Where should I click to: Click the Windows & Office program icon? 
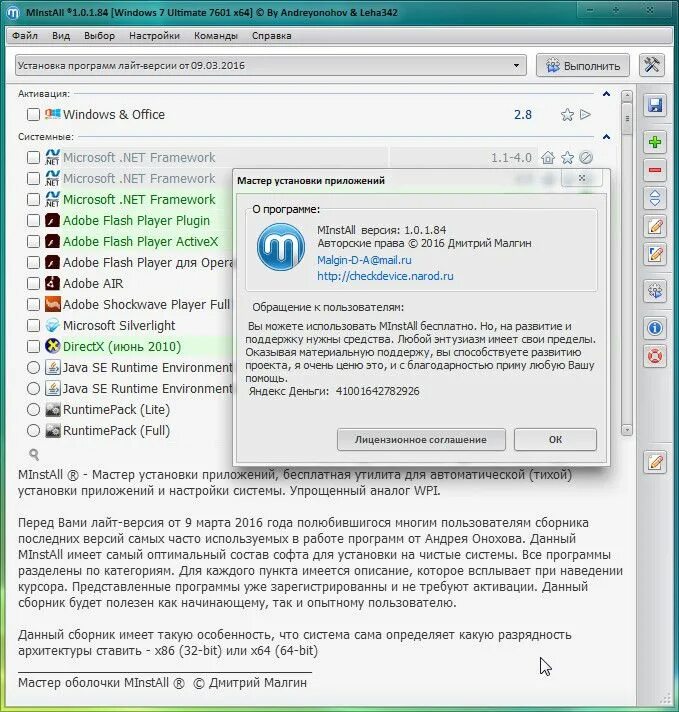click(x=53, y=114)
